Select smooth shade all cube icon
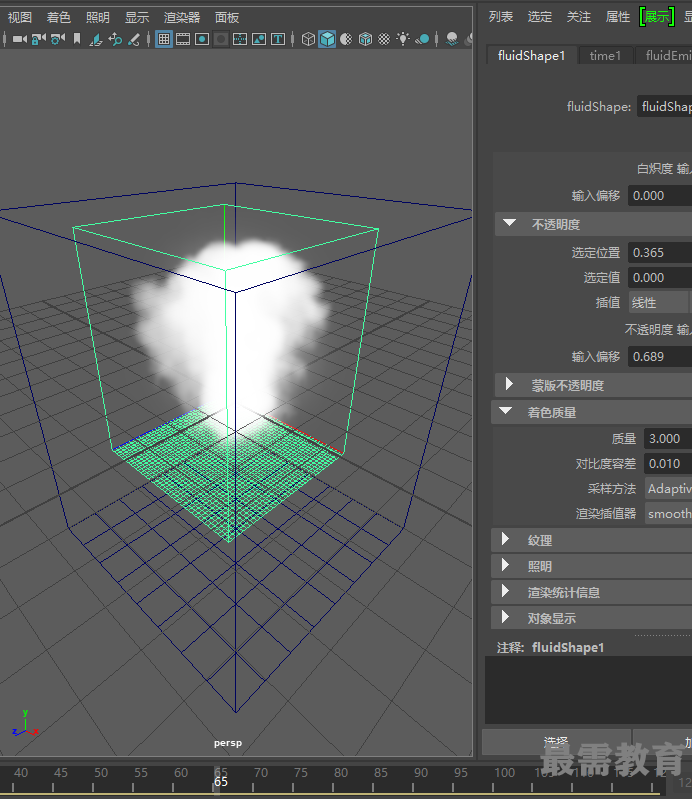Viewport: 692px width, 799px height. [327, 39]
